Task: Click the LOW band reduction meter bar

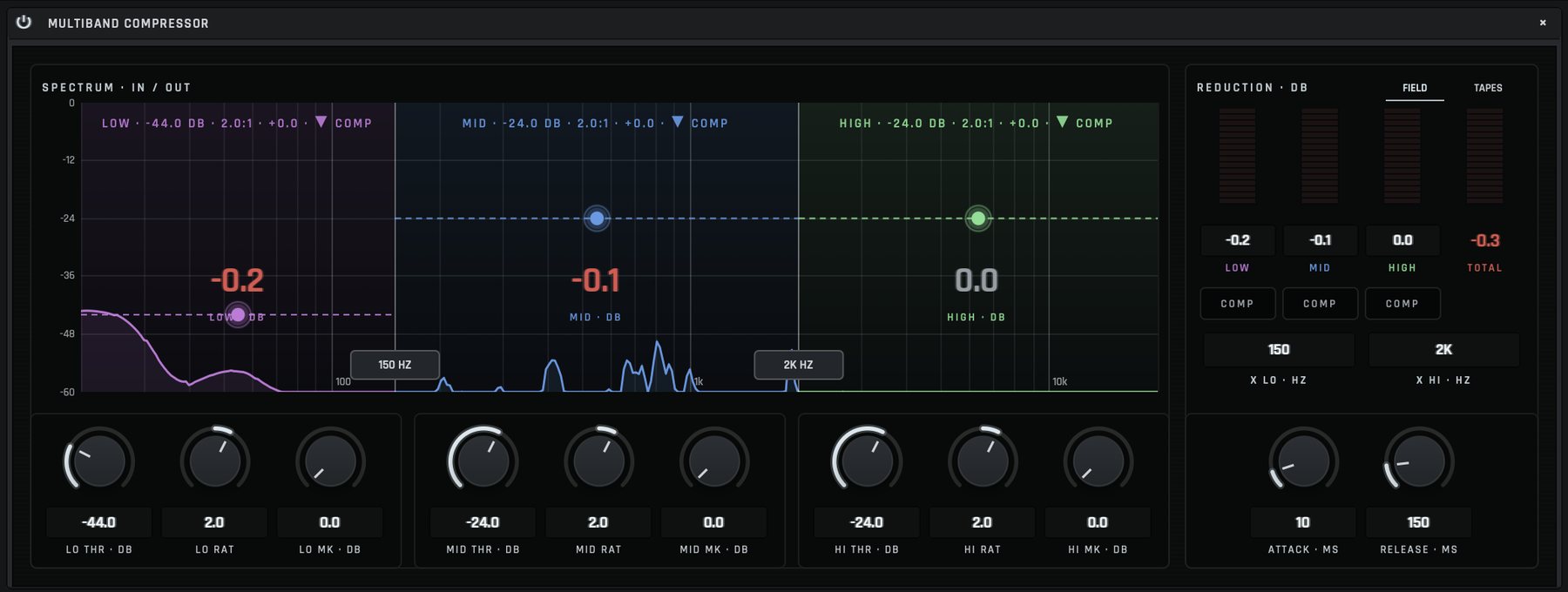Action: pyautogui.click(x=1237, y=156)
